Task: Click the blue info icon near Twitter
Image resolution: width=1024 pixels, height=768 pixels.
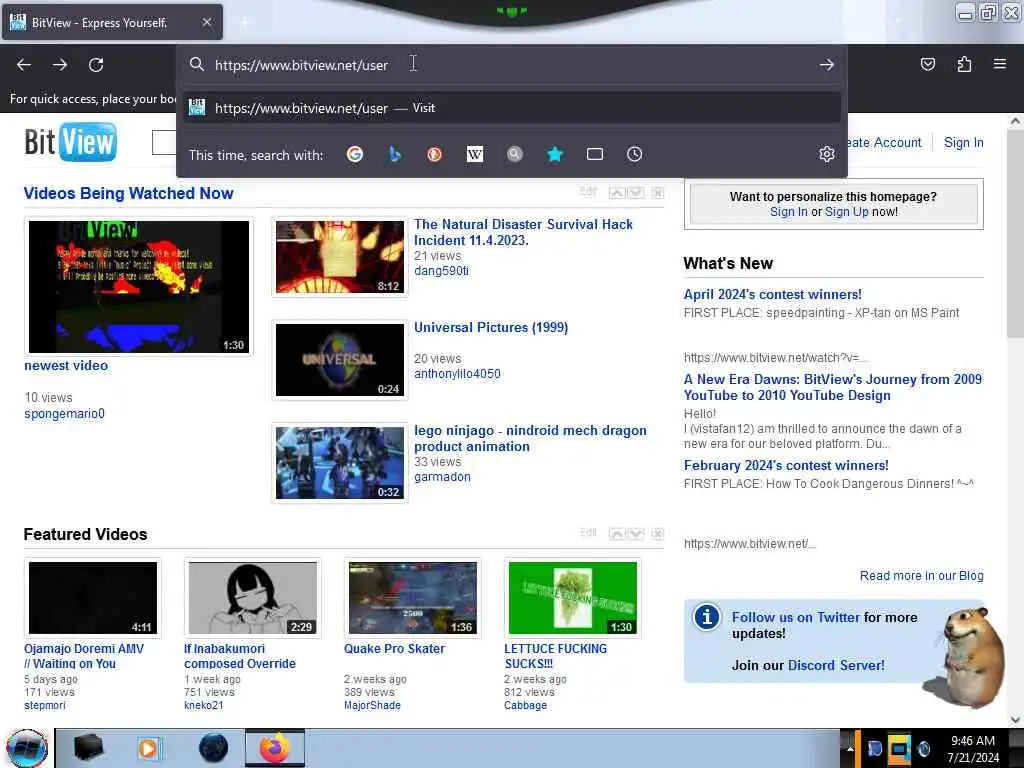Action: tap(707, 617)
